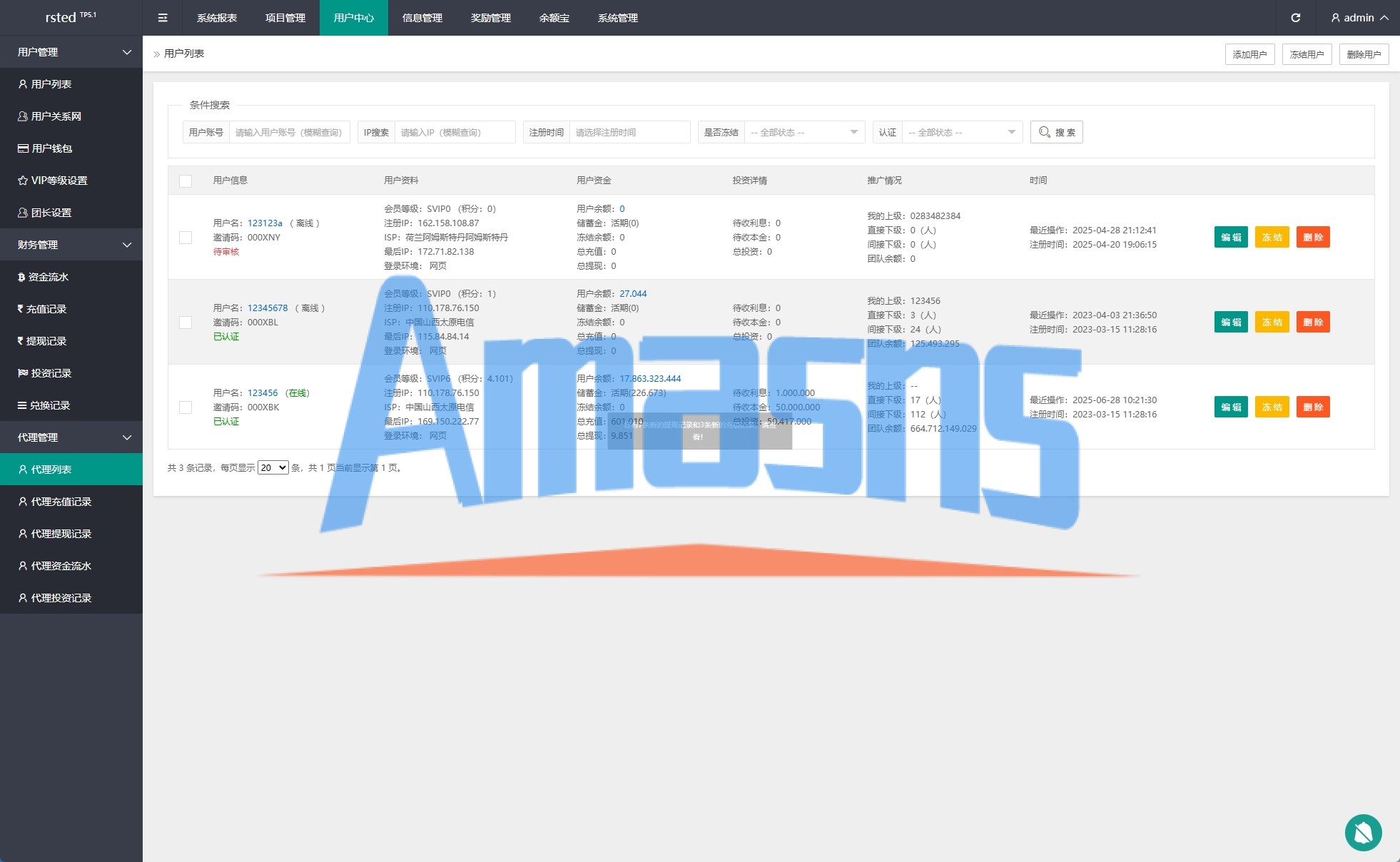Toggle the select-all checkbox in table header
Screen dimensions: 1400x862
186,181
